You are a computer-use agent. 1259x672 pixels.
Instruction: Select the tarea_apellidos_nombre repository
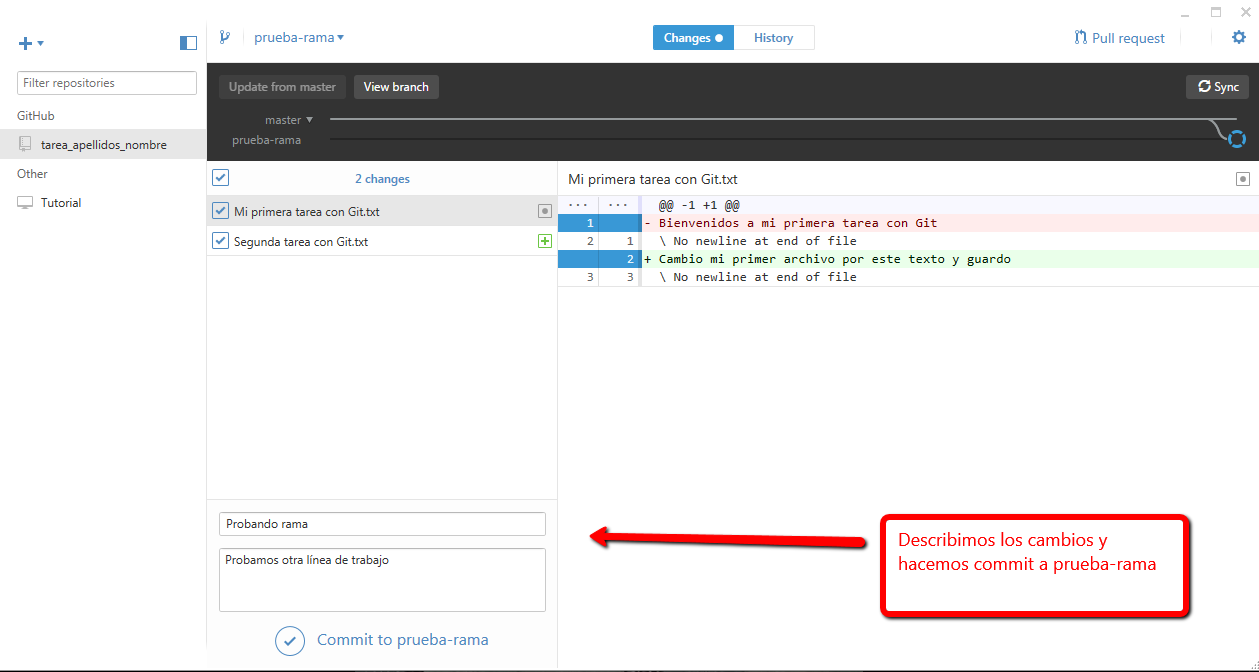[x=103, y=145]
